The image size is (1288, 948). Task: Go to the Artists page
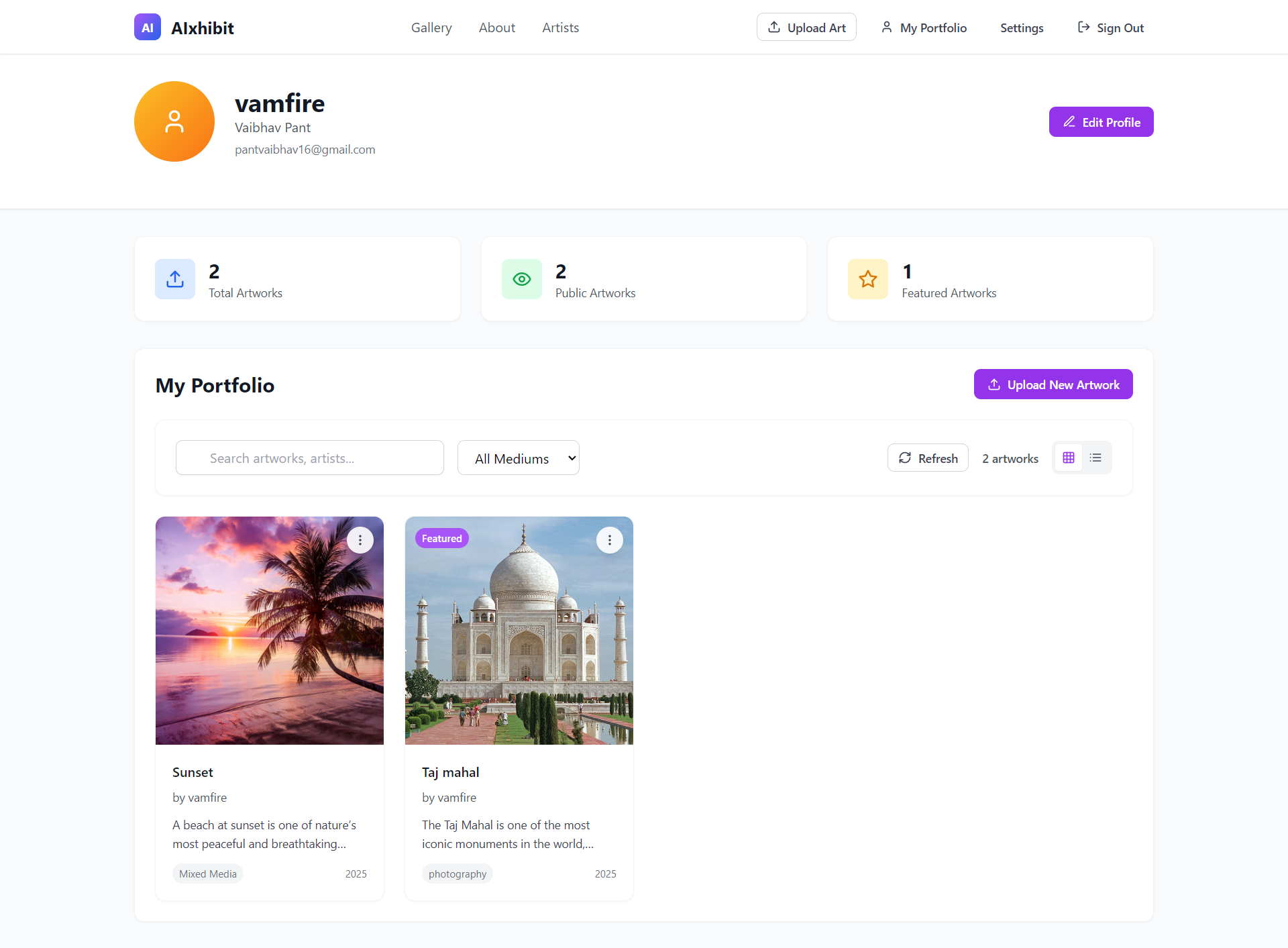pyautogui.click(x=560, y=28)
